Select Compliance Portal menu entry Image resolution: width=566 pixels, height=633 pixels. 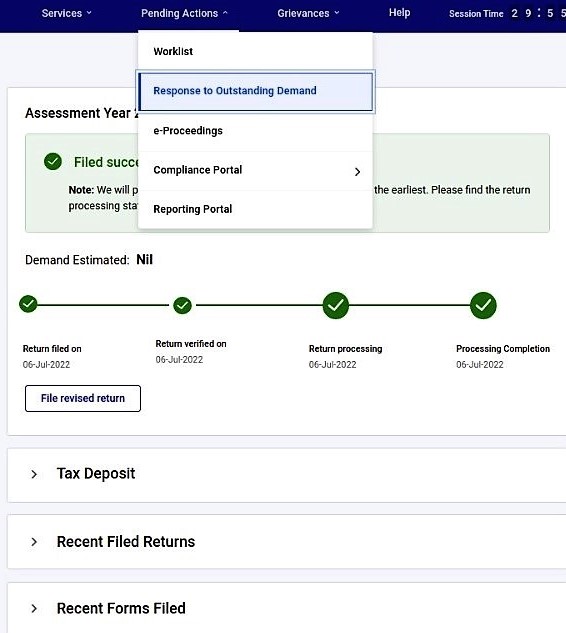point(255,170)
